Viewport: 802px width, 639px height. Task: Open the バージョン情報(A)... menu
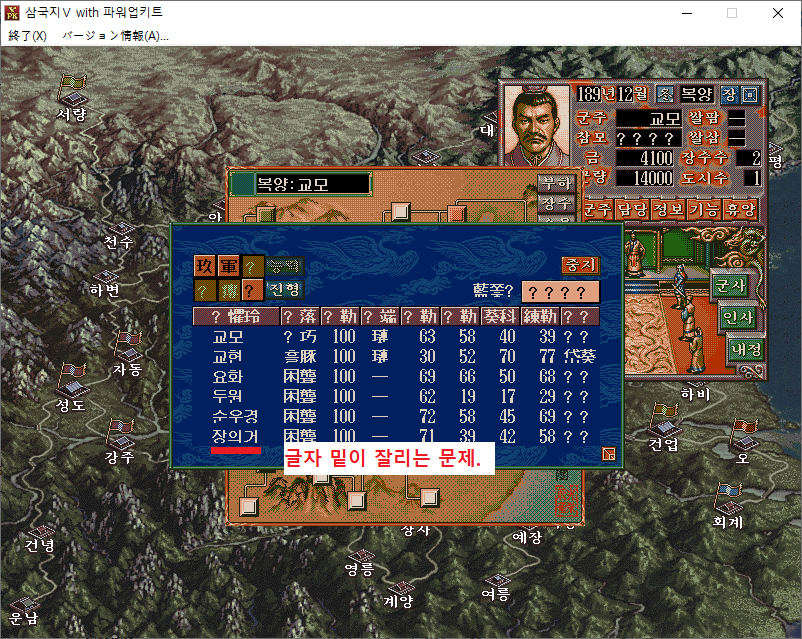[x=116, y=36]
